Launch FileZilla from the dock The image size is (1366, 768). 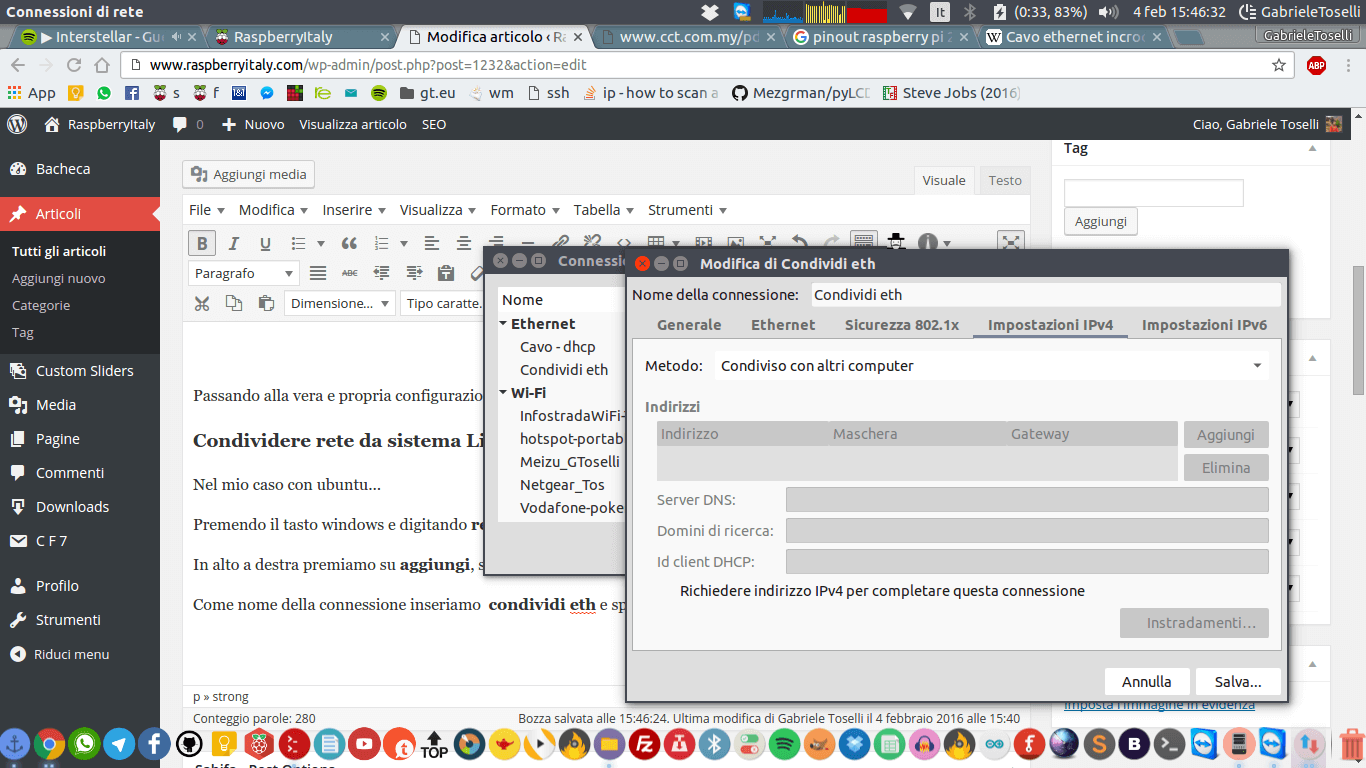tap(646, 744)
